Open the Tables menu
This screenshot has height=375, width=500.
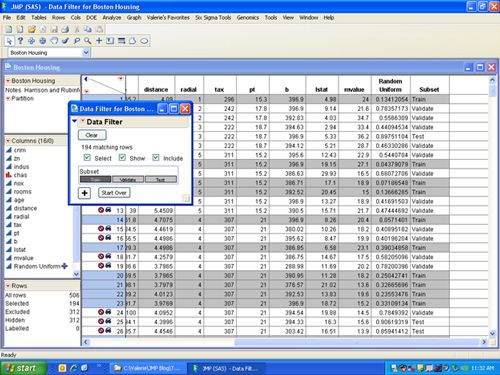(x=39, y=17)
